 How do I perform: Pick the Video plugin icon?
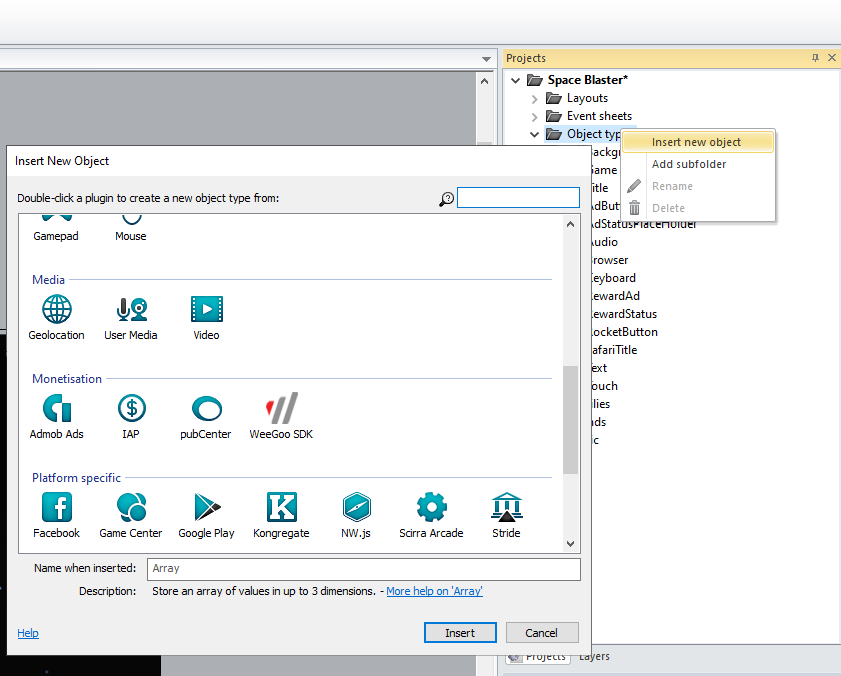[x=206, y=309]
